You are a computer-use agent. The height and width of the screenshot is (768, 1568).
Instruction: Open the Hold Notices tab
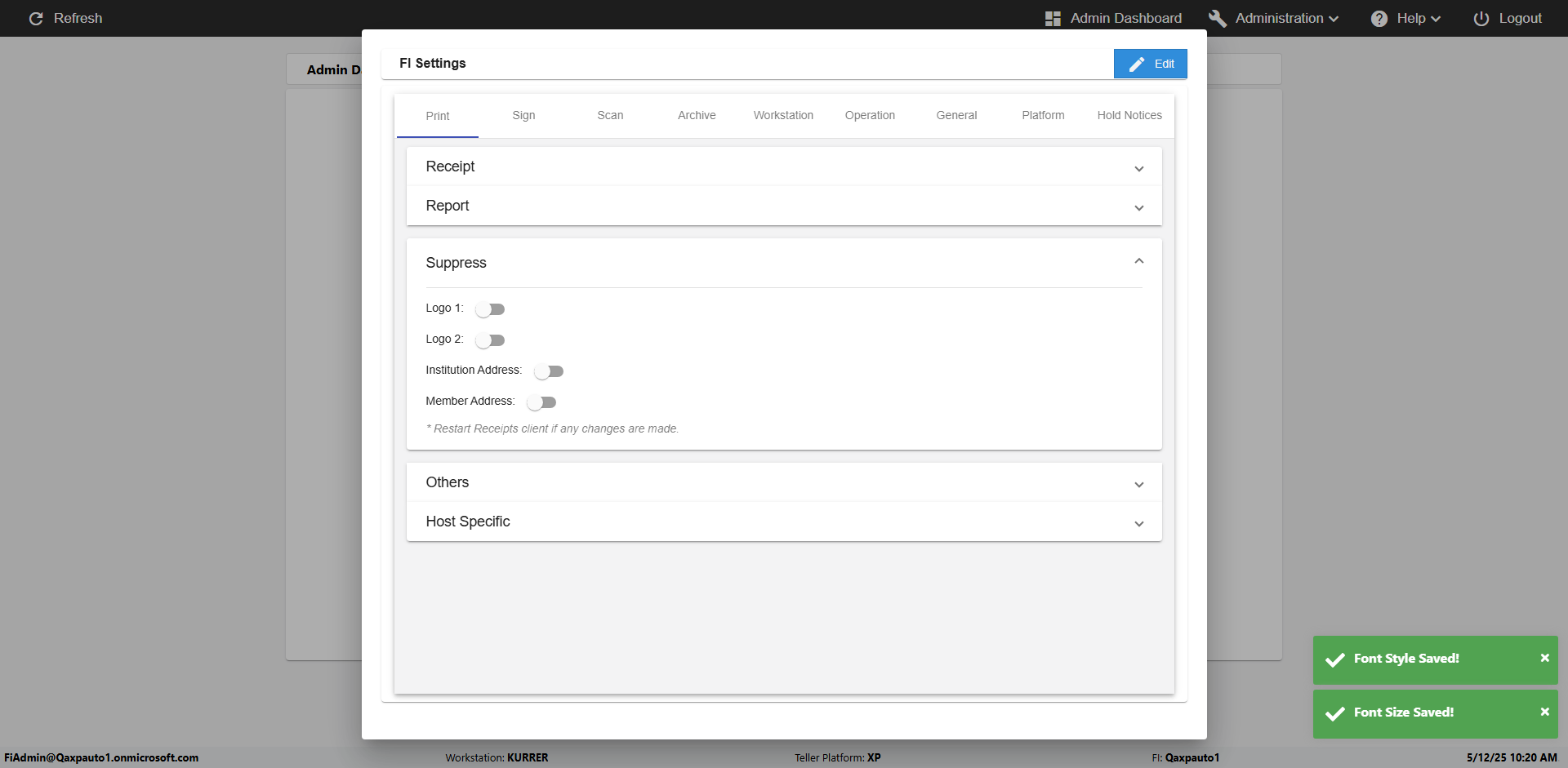point(1129,115)
